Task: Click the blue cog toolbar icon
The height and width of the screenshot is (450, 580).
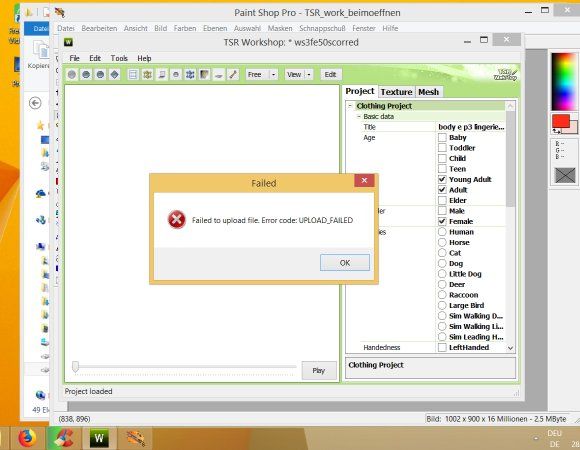Action: (190, 74)
